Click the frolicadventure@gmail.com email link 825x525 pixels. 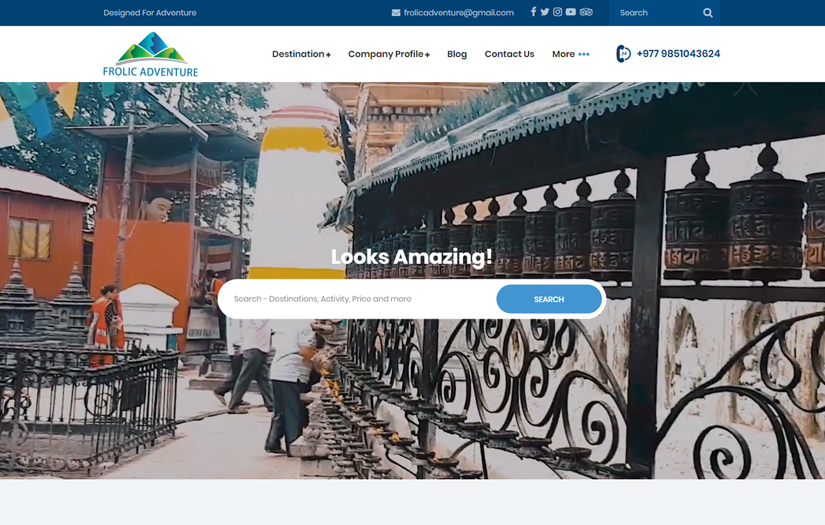point(458,13)
